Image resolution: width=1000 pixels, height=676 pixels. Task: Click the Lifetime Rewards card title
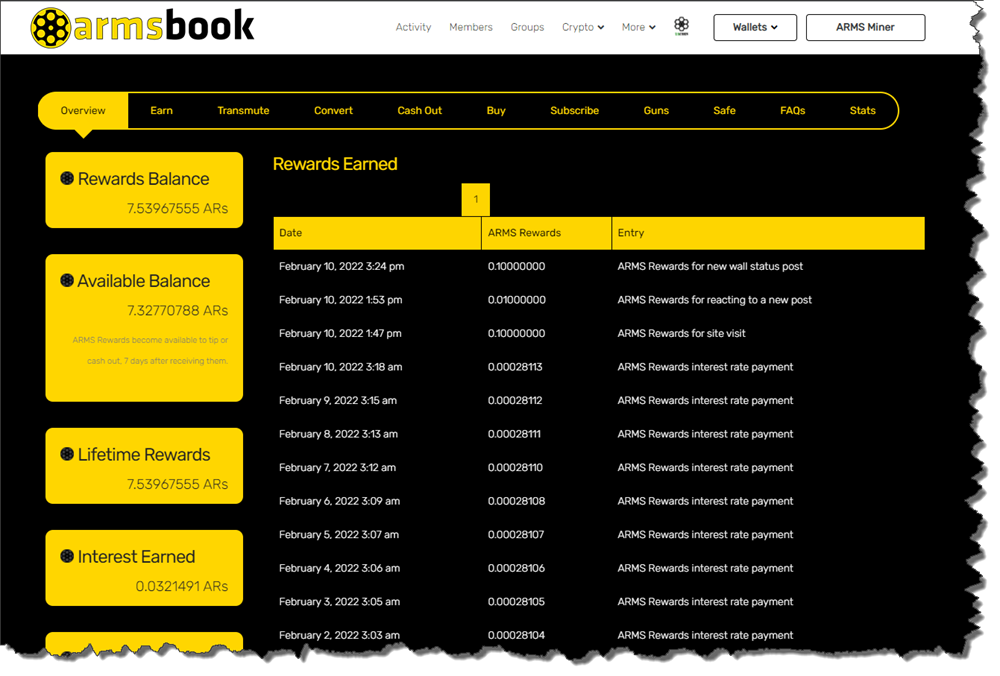[144, 455]
